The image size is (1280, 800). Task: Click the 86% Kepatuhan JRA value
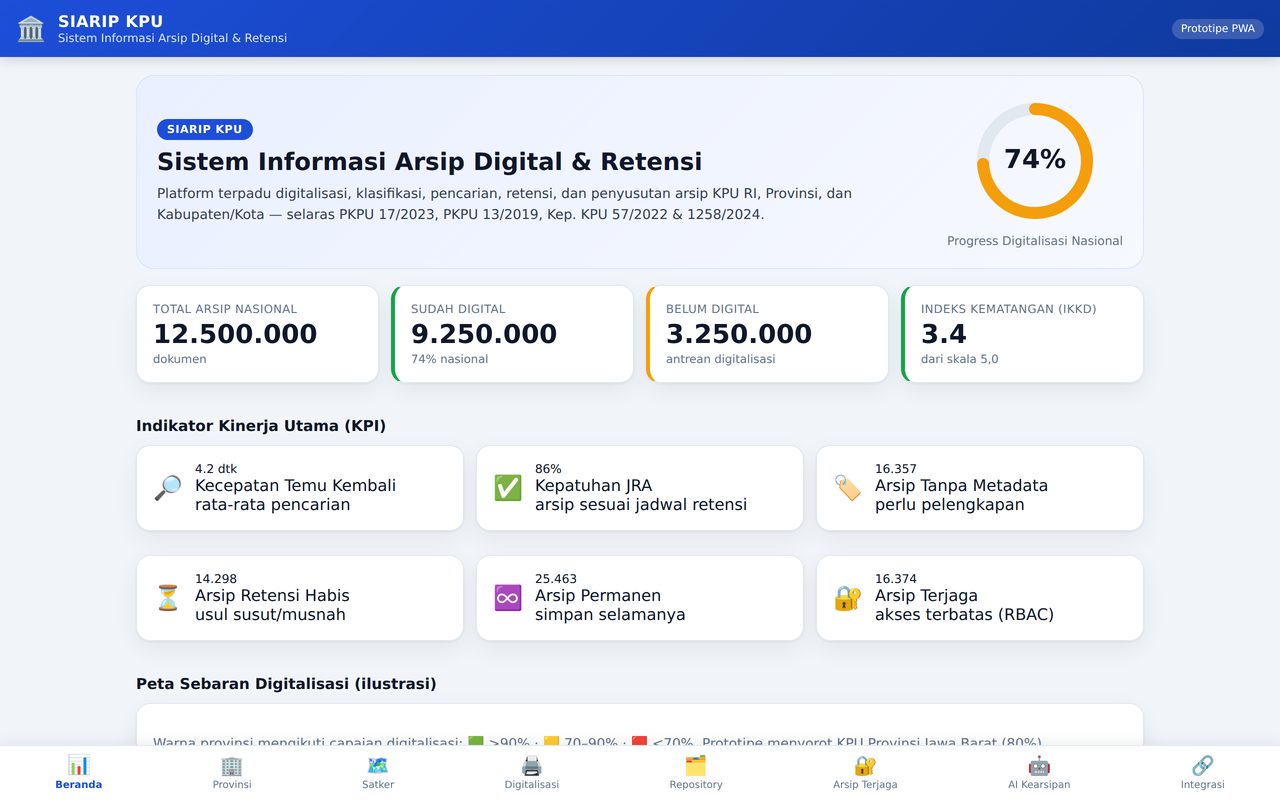(x=548, y=469)
